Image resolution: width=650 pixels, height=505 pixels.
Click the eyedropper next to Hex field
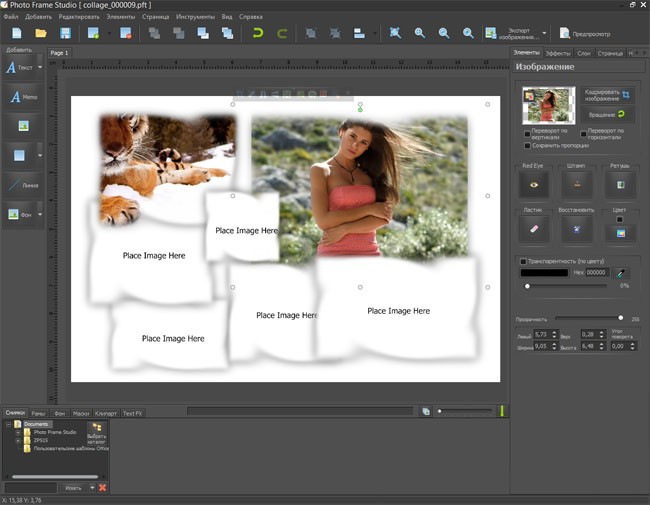pyautogui.click(x=621, y=272)
